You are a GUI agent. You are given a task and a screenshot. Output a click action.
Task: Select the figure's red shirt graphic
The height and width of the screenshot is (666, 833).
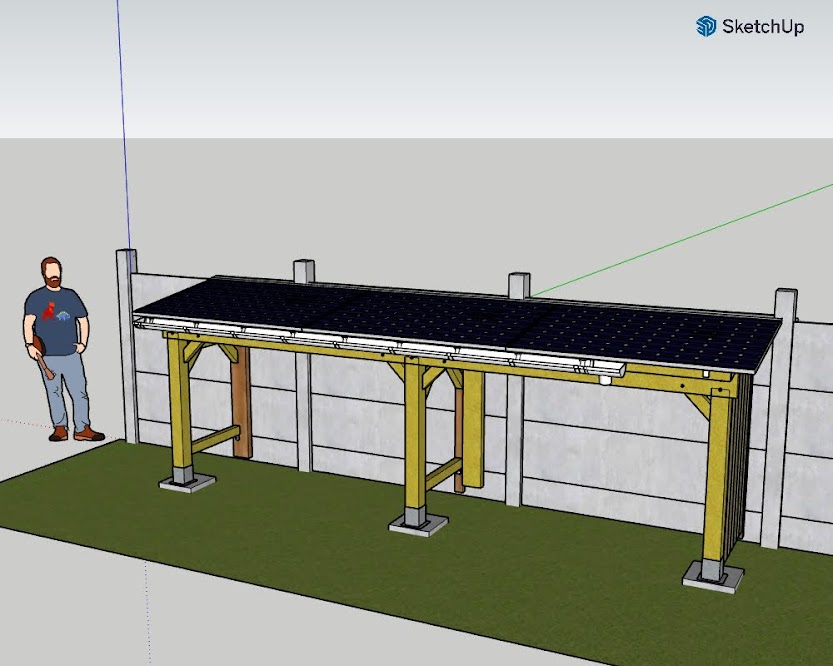(x=48, y=311)
